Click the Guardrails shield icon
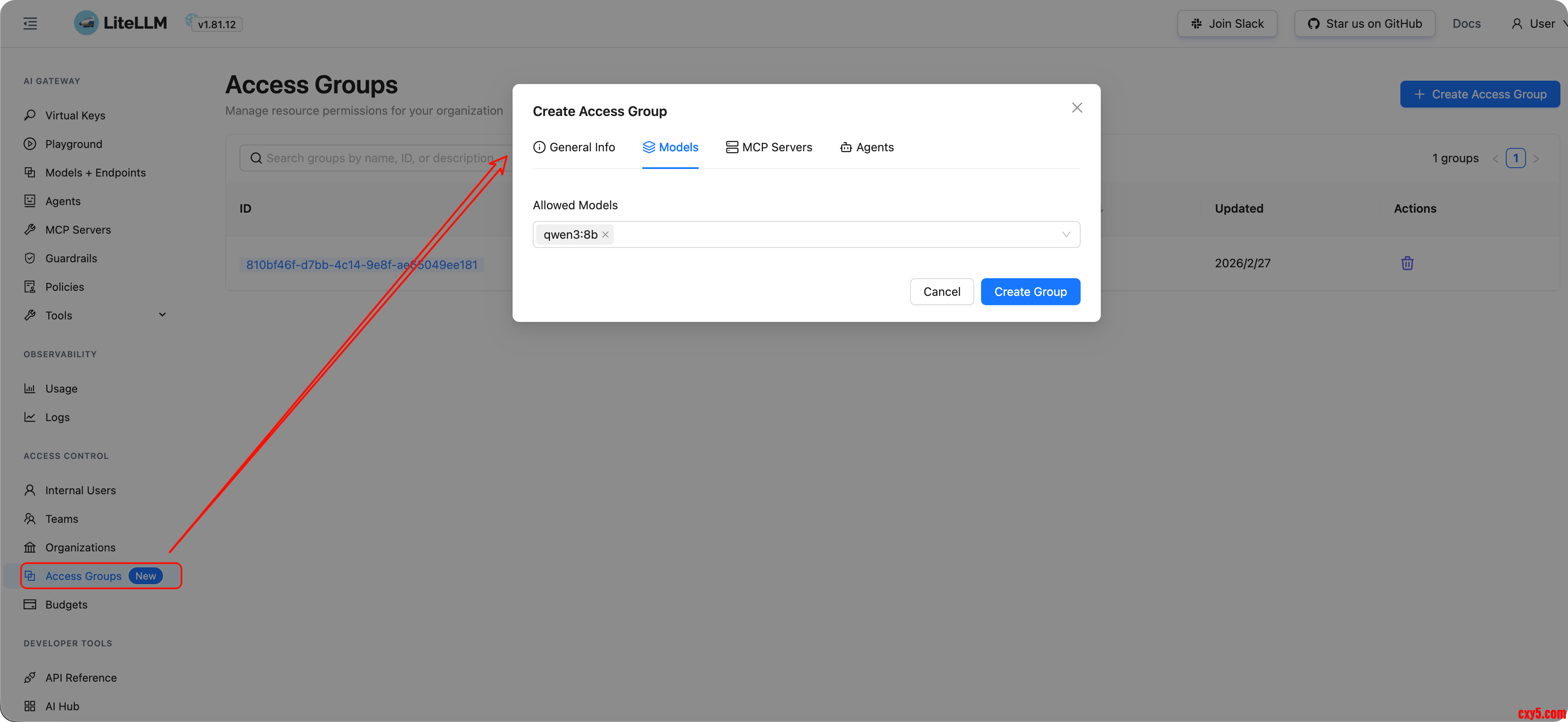This screenshot has width=1568, height=722. pos(30,258)
